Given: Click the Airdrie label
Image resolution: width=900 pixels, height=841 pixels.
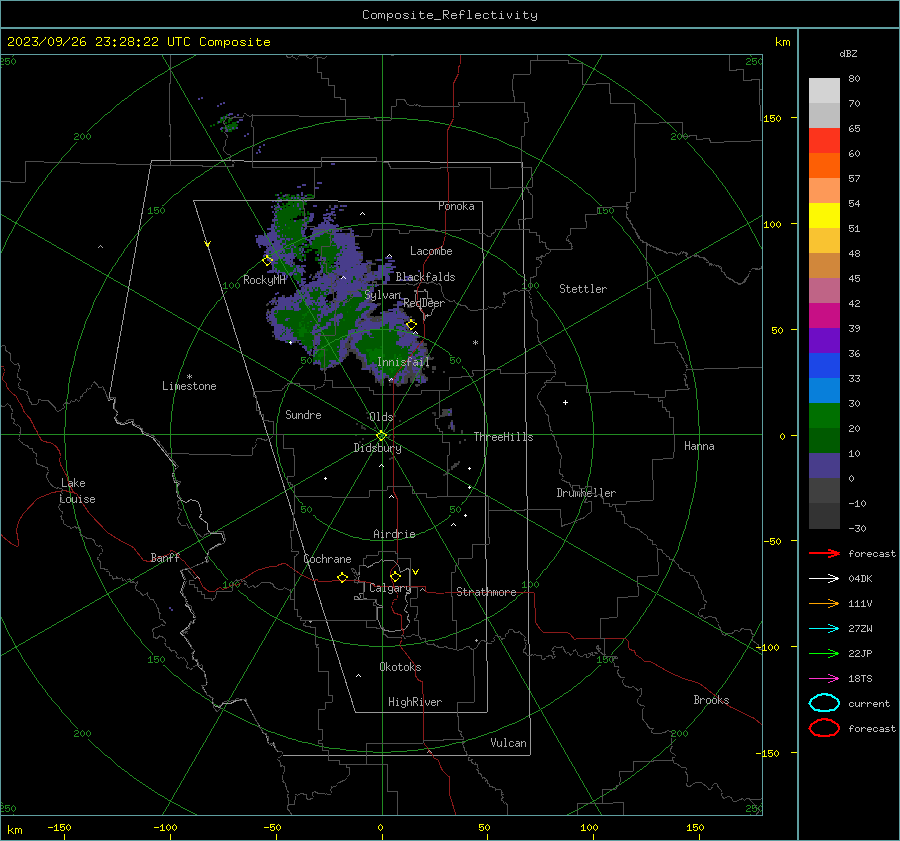Looking at the screenshot, I should (394, 534).
